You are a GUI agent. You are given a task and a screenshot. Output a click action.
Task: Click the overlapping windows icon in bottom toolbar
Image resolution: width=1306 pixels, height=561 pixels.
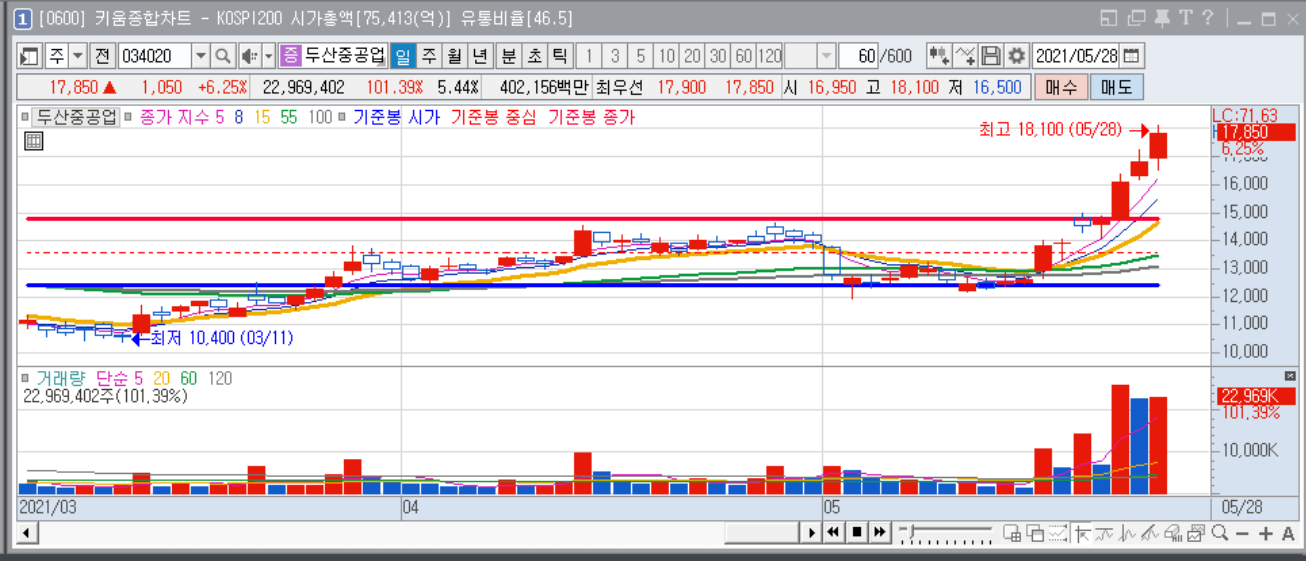[1035, 533]
